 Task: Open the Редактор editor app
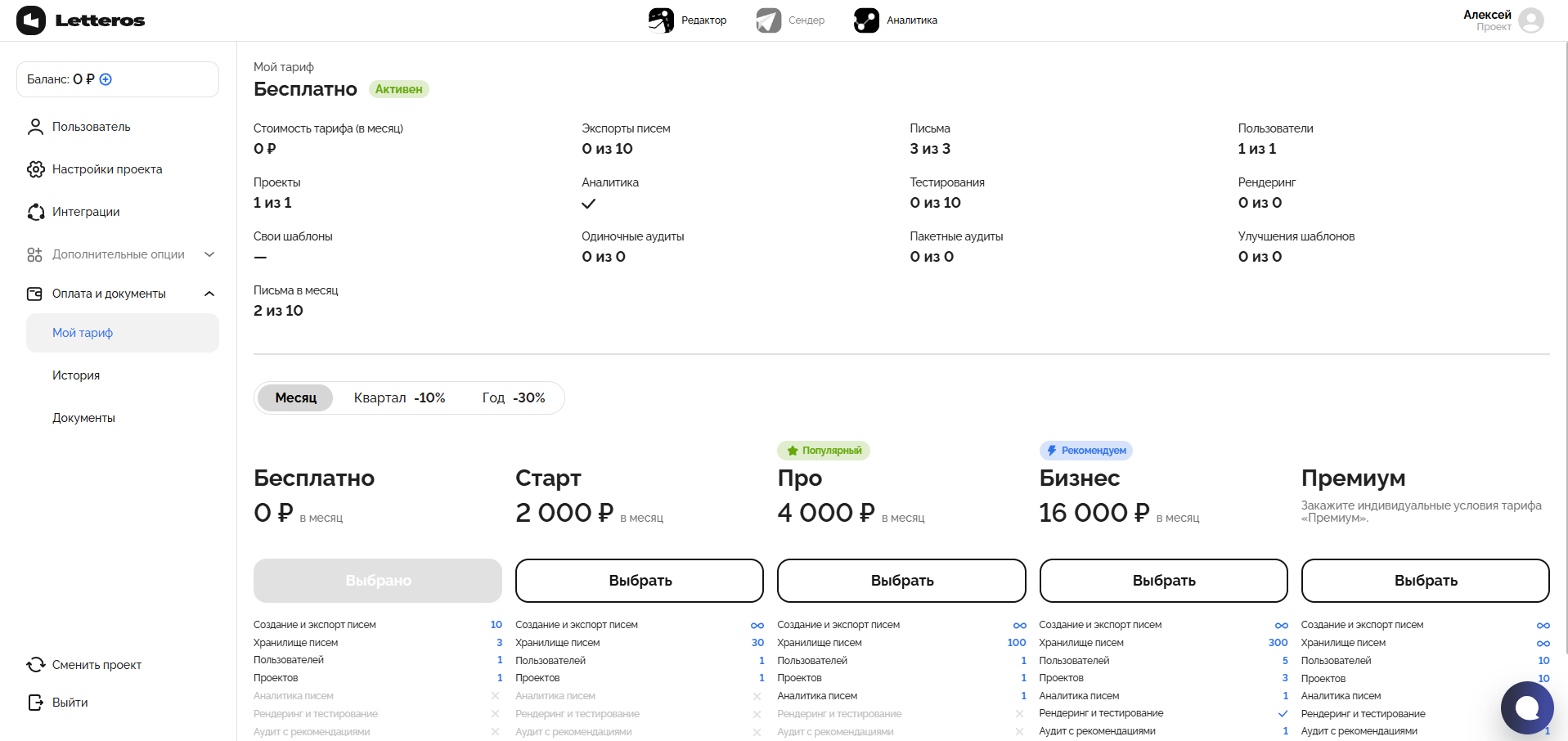661,20
